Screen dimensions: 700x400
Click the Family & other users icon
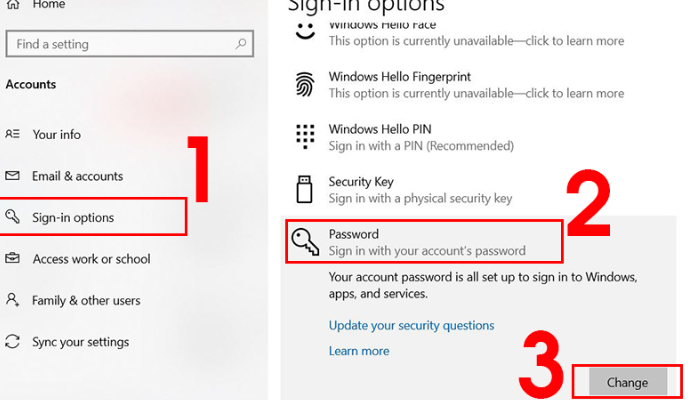13,300
